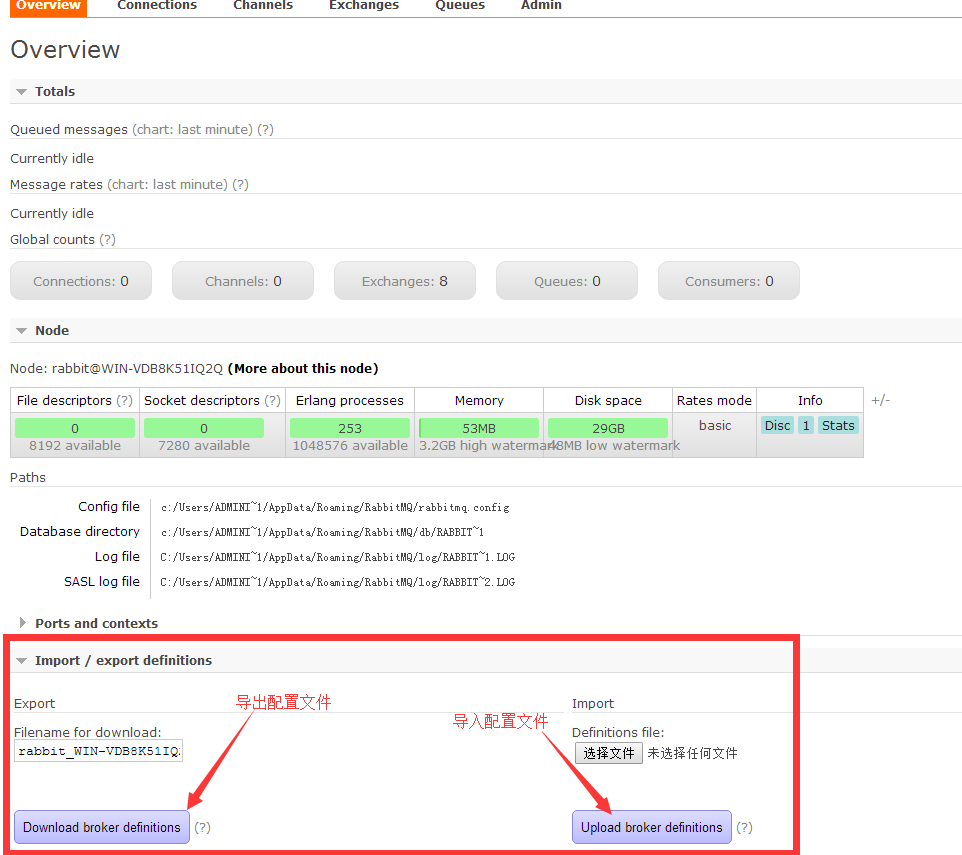Click the 未选择任何文件 file status text
Screen dimensions: 962x855
pyautogui.click(x=692, y=753)
